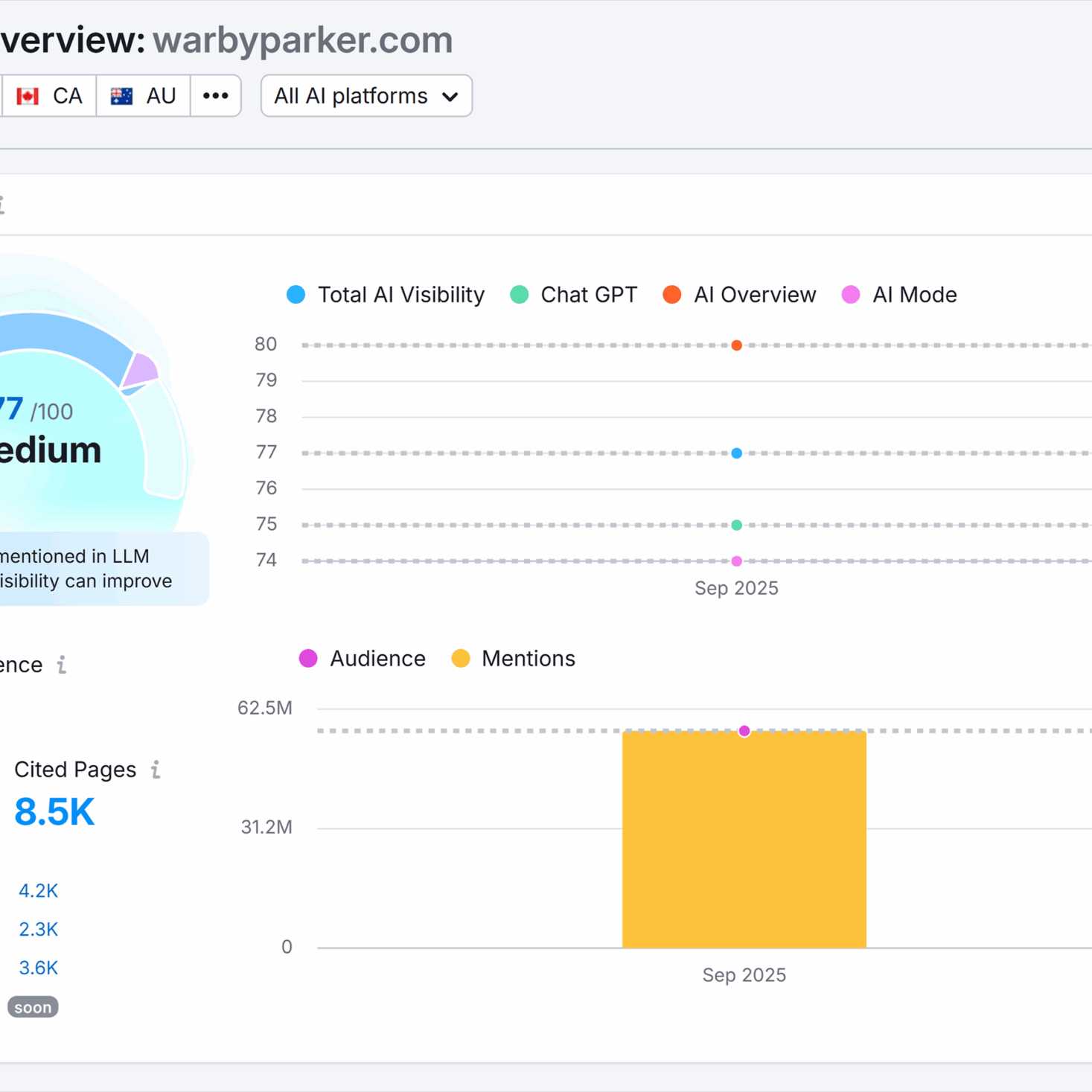Image resolution: width=1092 pixels, height=1092 pixels.
Task: Open the more countries ellipsis menu
Action: tap(216, 96)
